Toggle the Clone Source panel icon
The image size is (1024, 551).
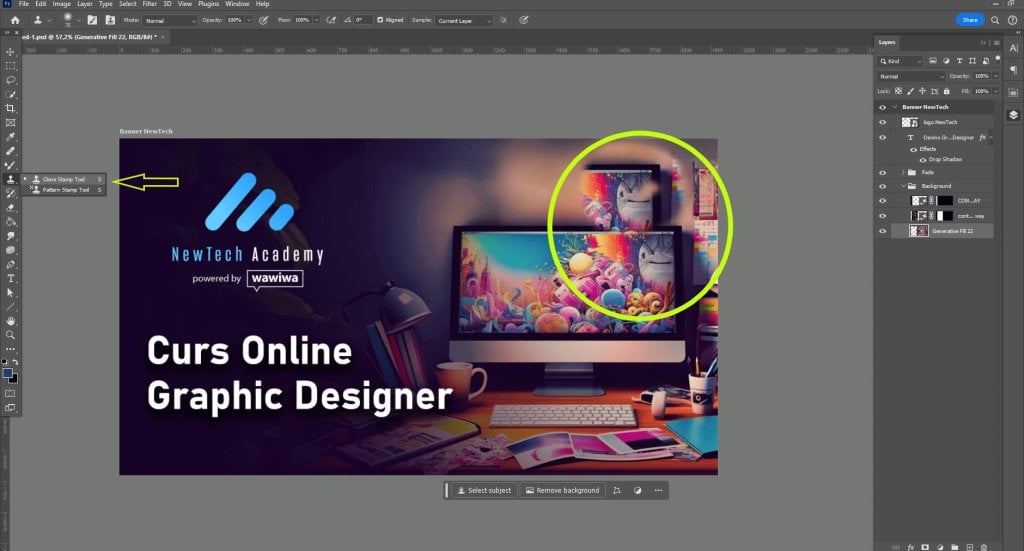coord(110,20)
